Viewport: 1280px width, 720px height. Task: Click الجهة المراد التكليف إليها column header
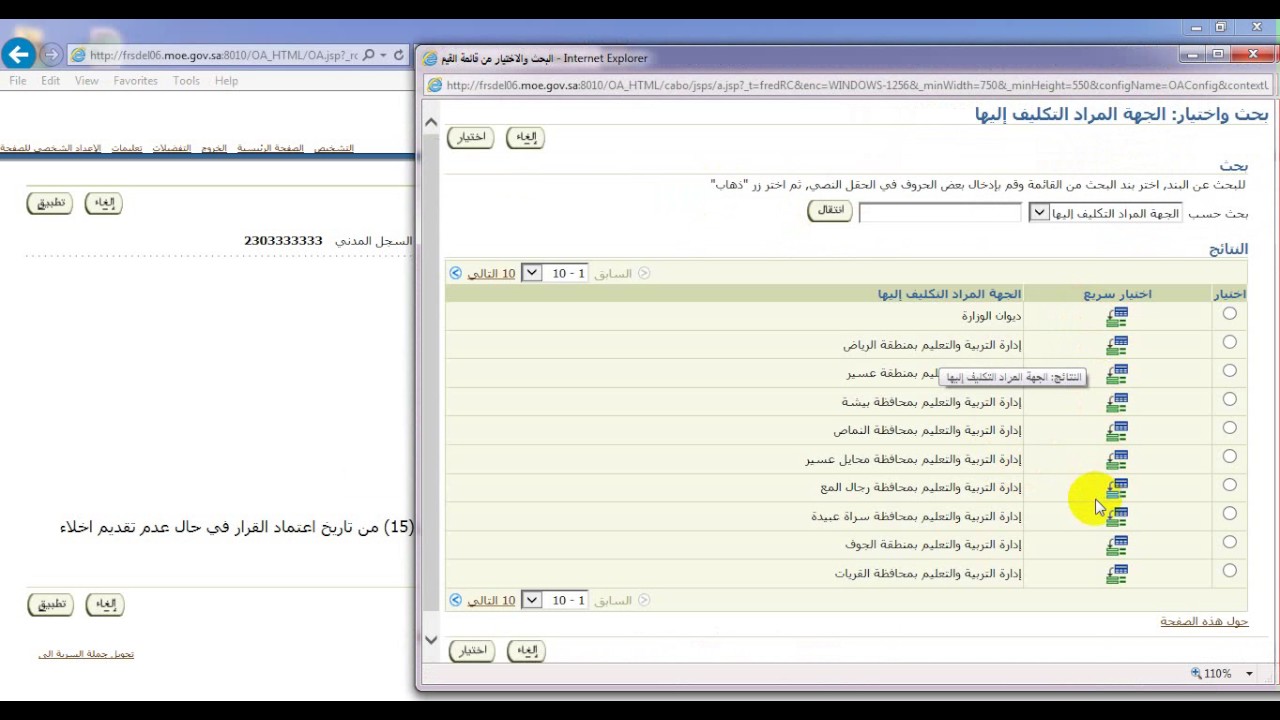click(949, 294)
